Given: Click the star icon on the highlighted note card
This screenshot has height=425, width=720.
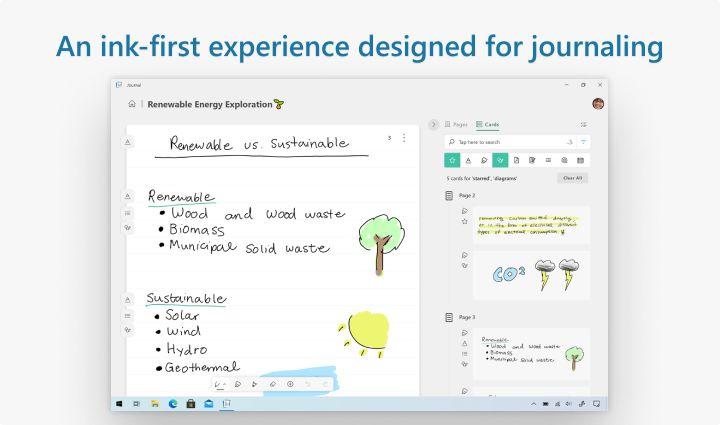Looking at the screenshot, I should pyautogui.click(x=465, y=221).
